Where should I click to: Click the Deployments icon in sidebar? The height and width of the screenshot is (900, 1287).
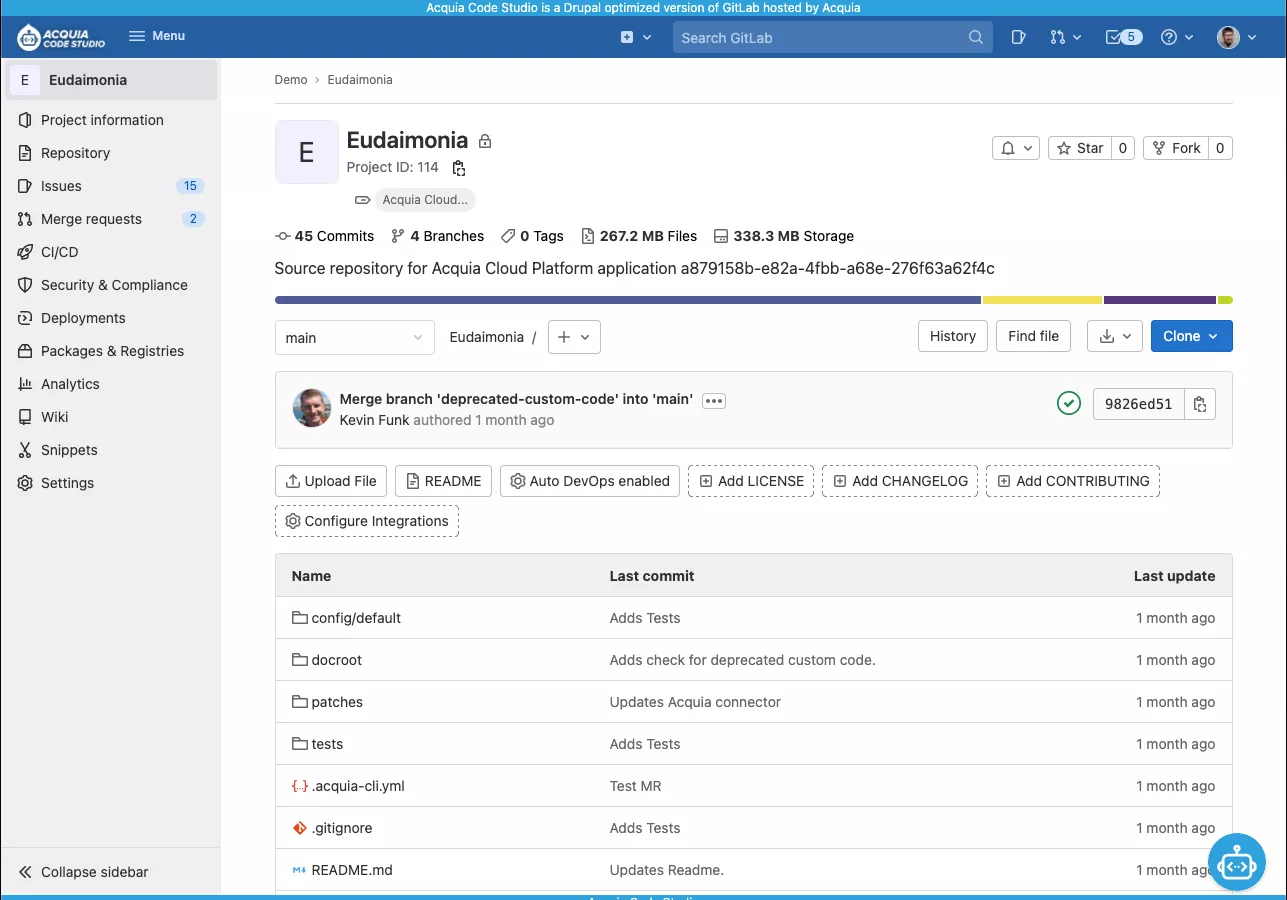(x=25, y=318)
